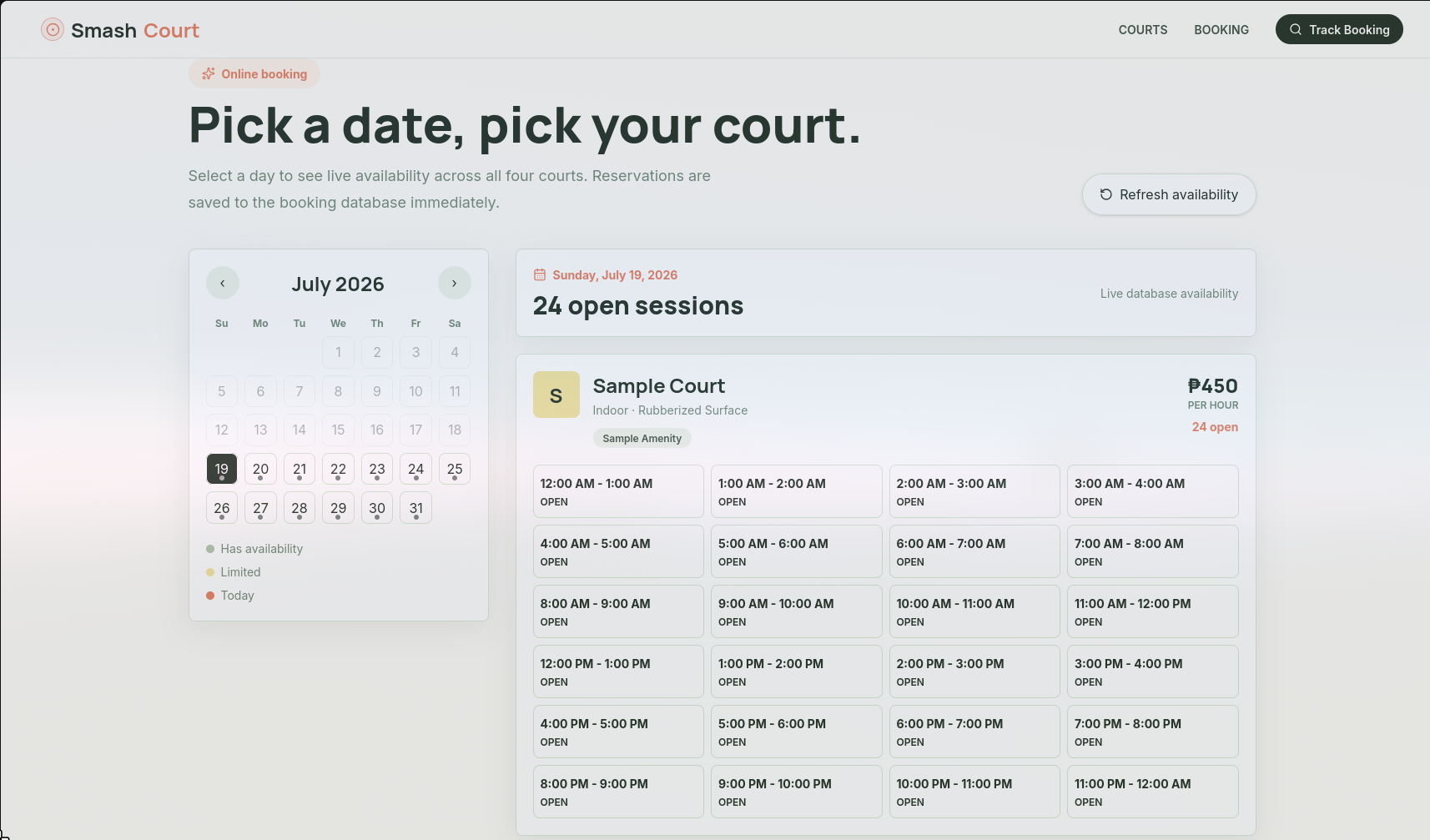
Task: Select July 30 in the calendar
Action: [x=377, y=508]
